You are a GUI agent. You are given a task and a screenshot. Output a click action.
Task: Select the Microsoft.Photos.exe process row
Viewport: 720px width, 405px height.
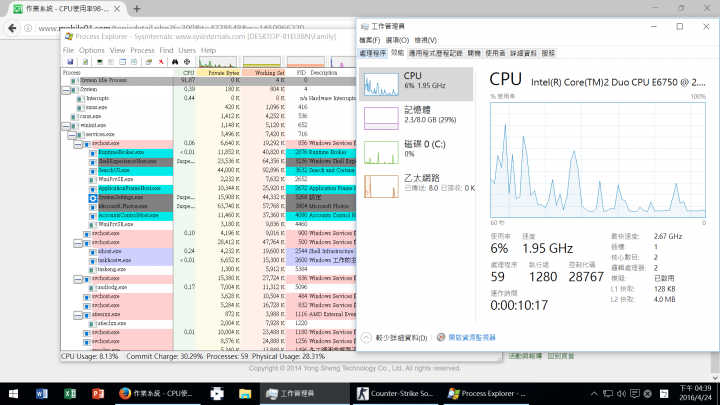[x=208, y=206]
